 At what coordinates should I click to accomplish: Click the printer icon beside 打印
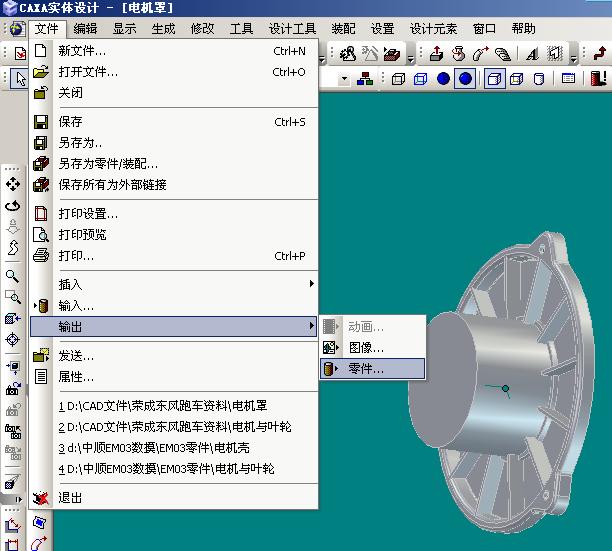click(x=41, y=256)
